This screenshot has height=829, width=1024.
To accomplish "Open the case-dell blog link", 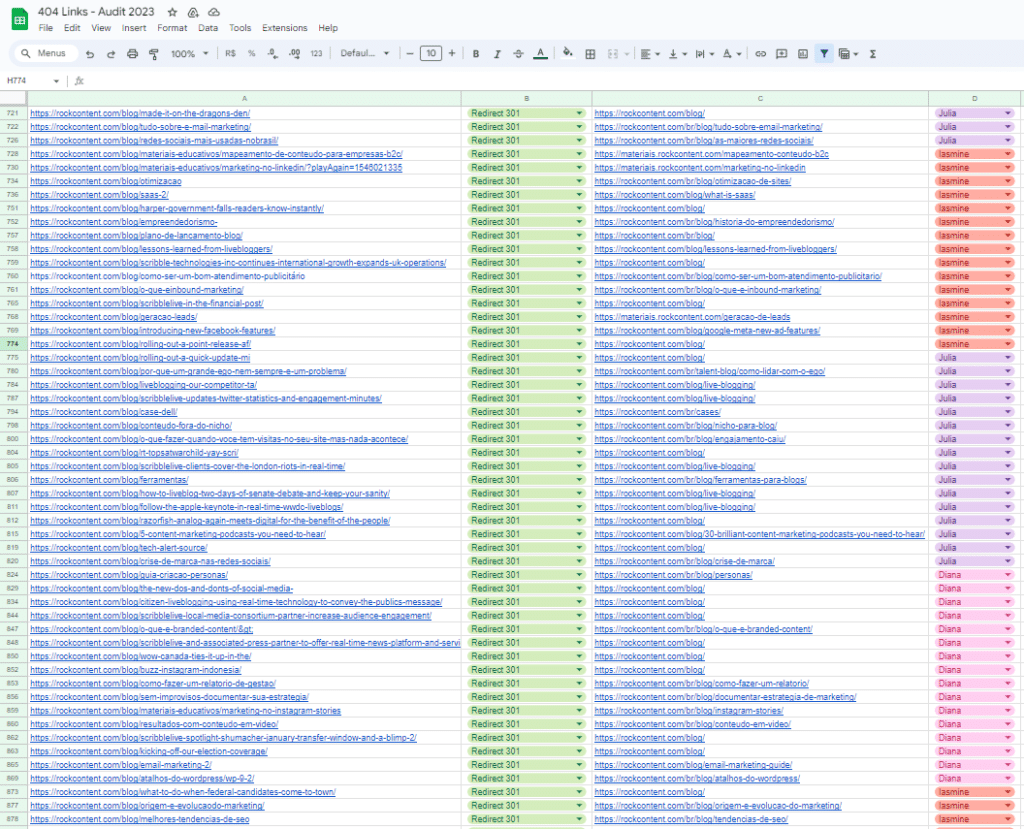I will click(x=104, y=412).
